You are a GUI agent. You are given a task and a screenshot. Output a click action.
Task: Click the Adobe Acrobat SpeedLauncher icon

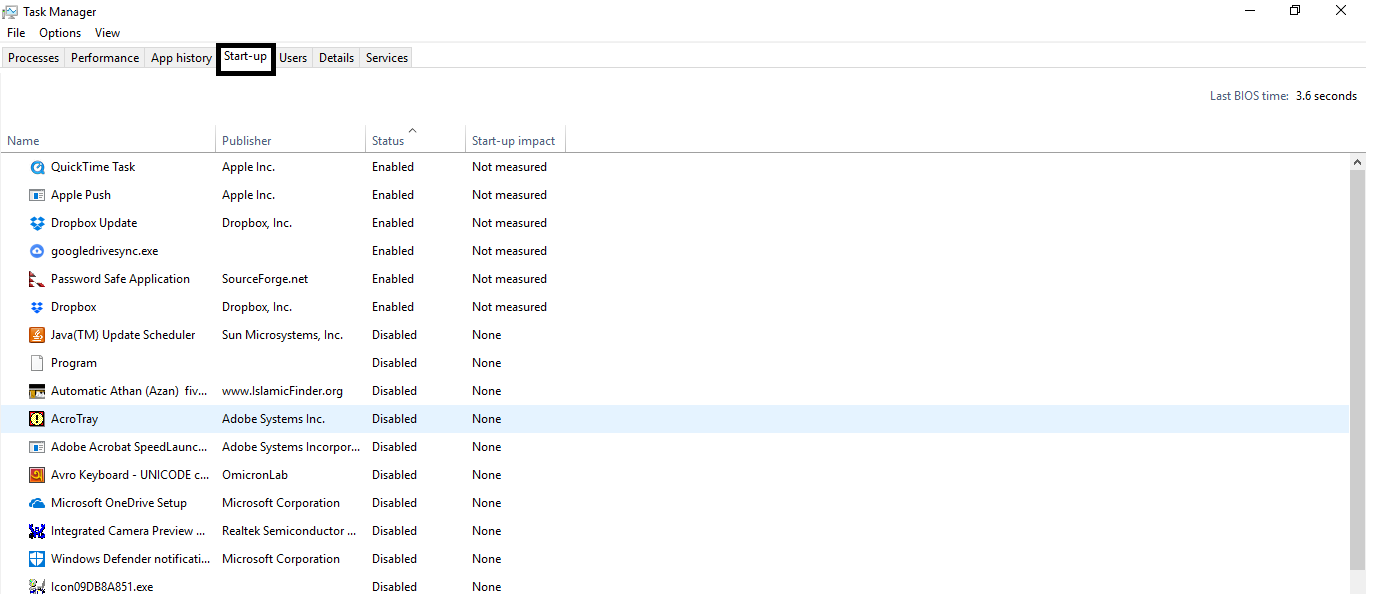pyautogui.click(x=37, y=447)
